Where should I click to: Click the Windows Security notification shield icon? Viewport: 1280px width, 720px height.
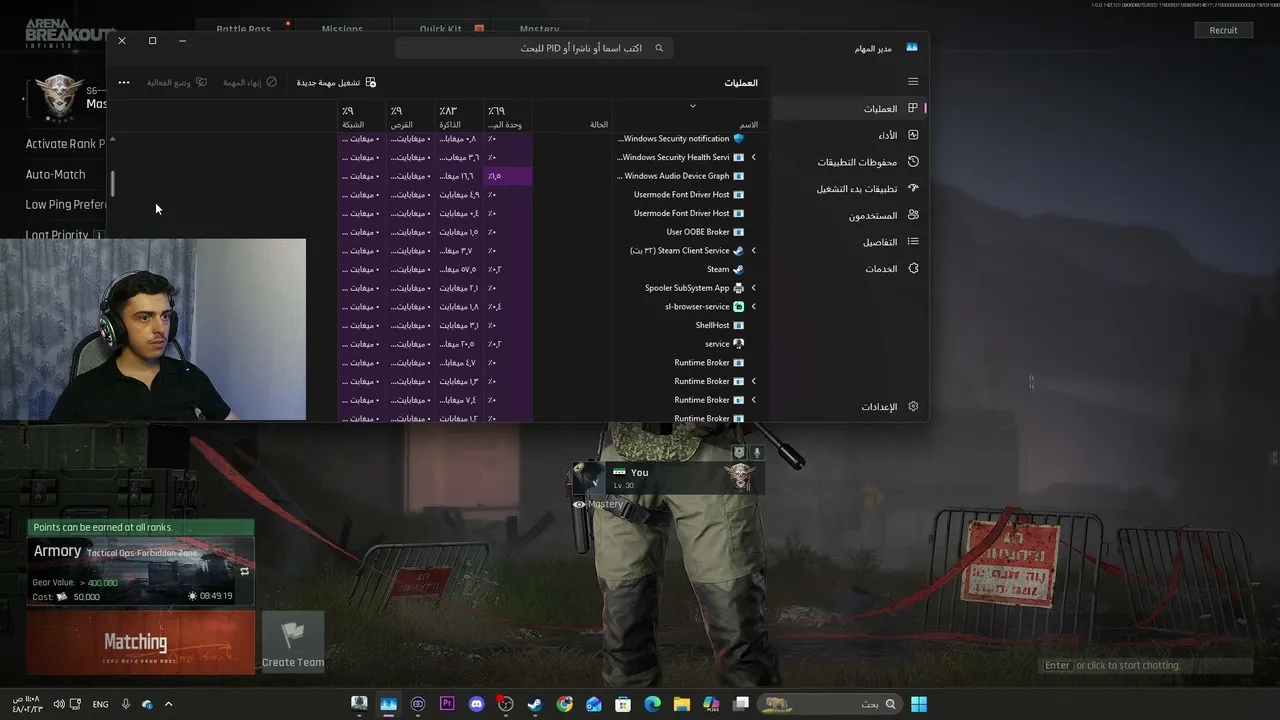point(739,139)
